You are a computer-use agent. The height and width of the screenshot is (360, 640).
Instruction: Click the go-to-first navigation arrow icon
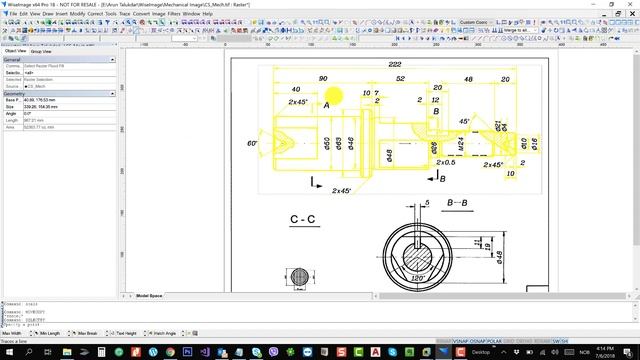tap(397, 38)
